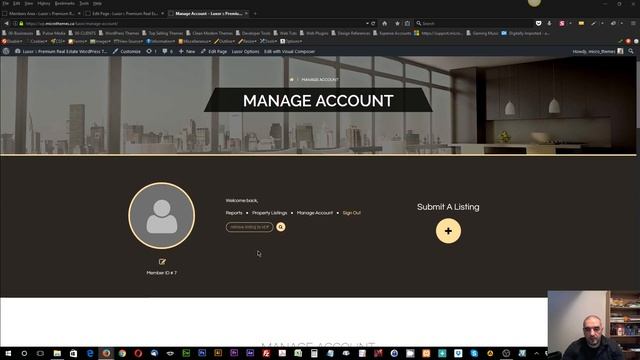640x360 pixels.
Task: Close the Manage Account browser tab
Action: point(247,13)
